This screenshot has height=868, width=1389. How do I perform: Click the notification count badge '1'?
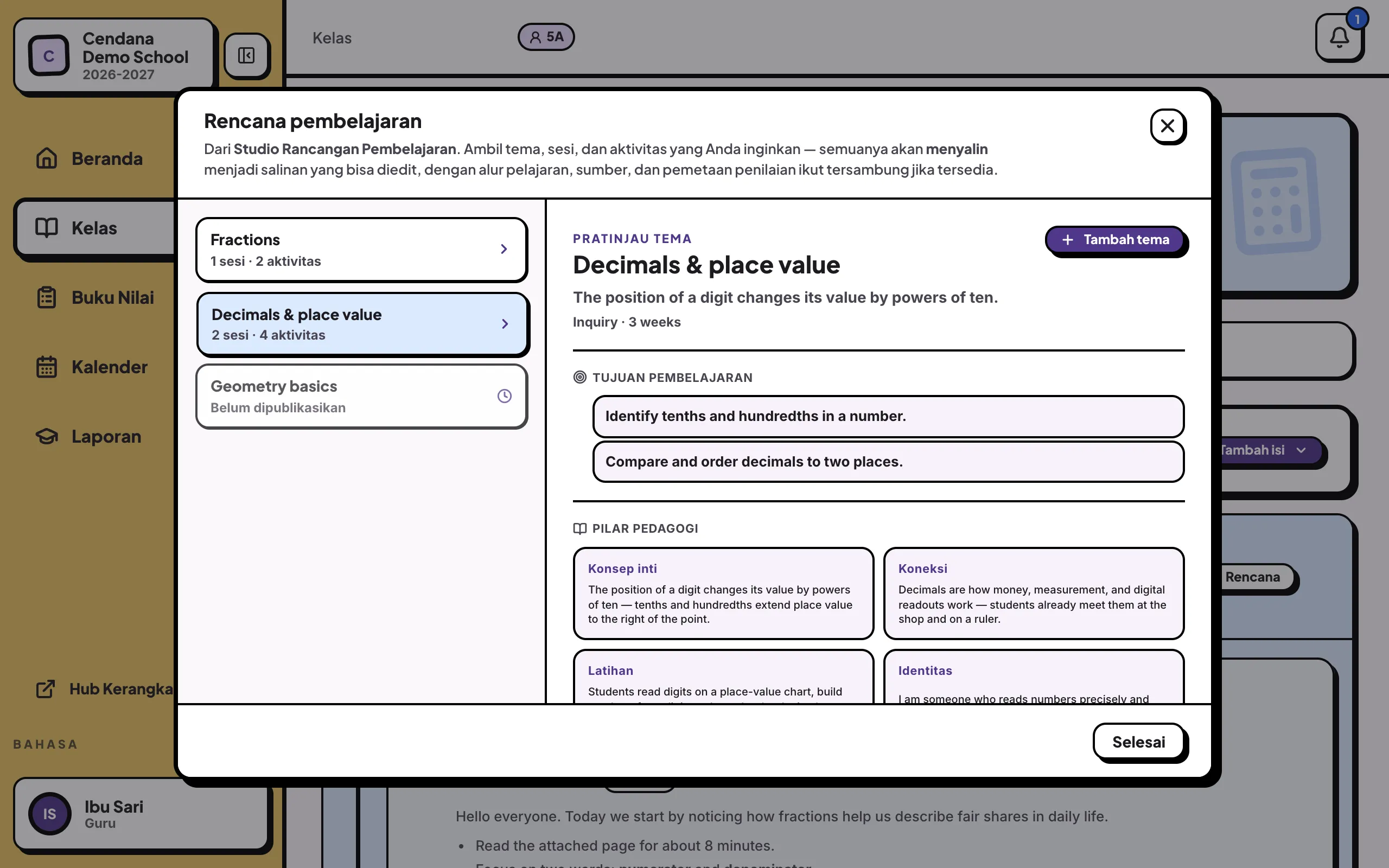pos(1357,20)
